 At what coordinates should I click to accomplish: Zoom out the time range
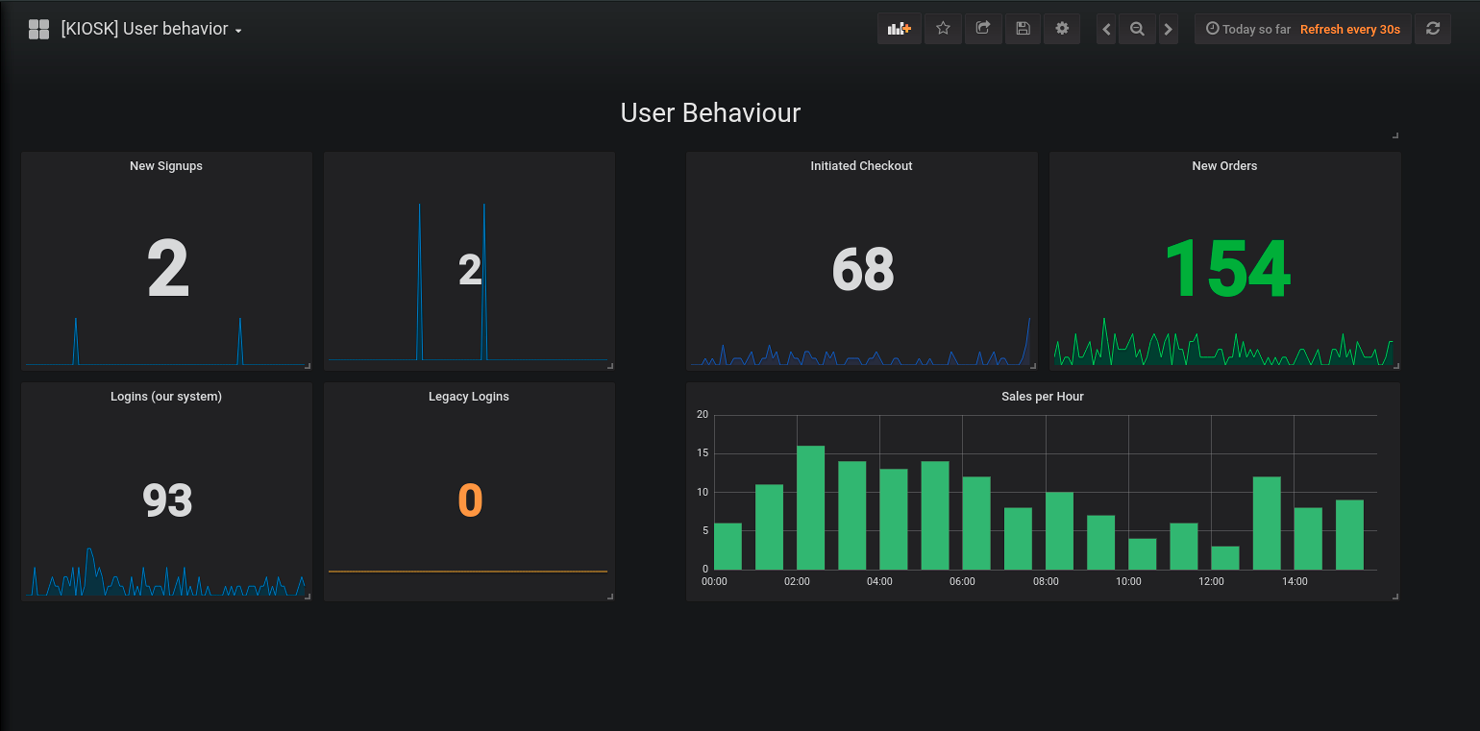pos(1137,29)
